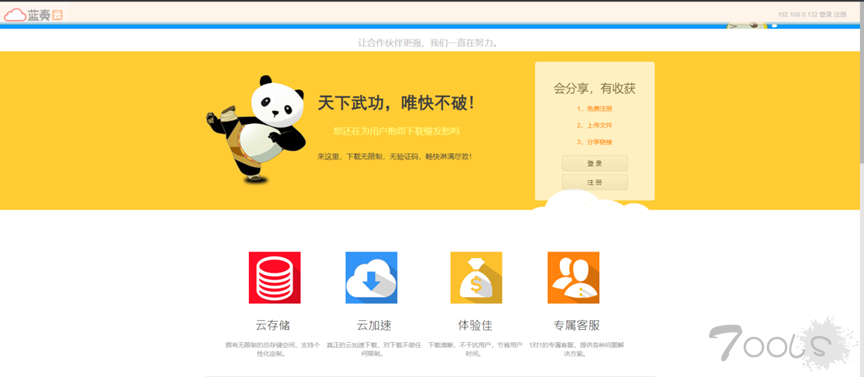Select step 3 分享链接 text

[x=595, y=142]
